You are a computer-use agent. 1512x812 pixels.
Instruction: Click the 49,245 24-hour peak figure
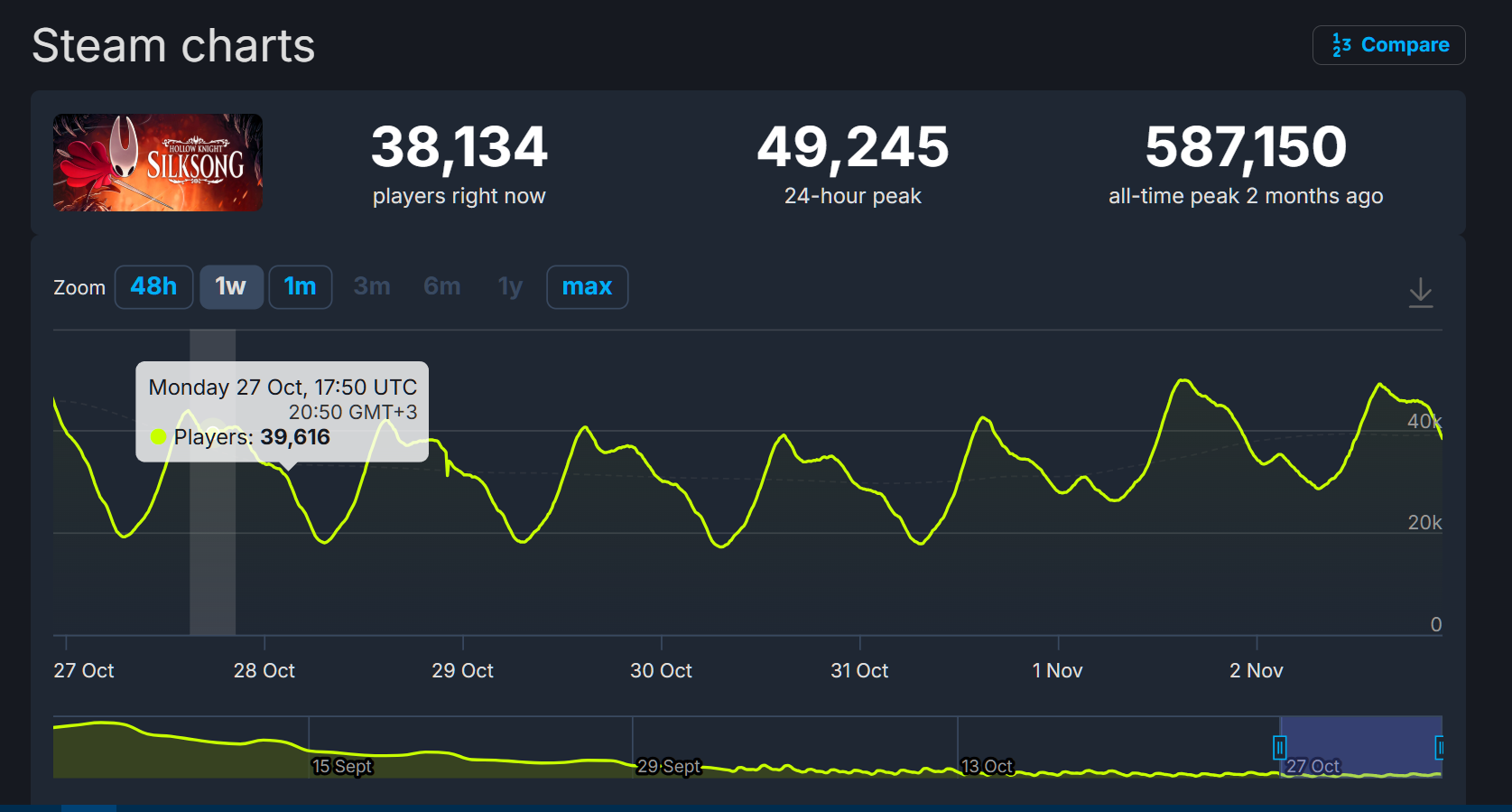[x=853, y=147]
